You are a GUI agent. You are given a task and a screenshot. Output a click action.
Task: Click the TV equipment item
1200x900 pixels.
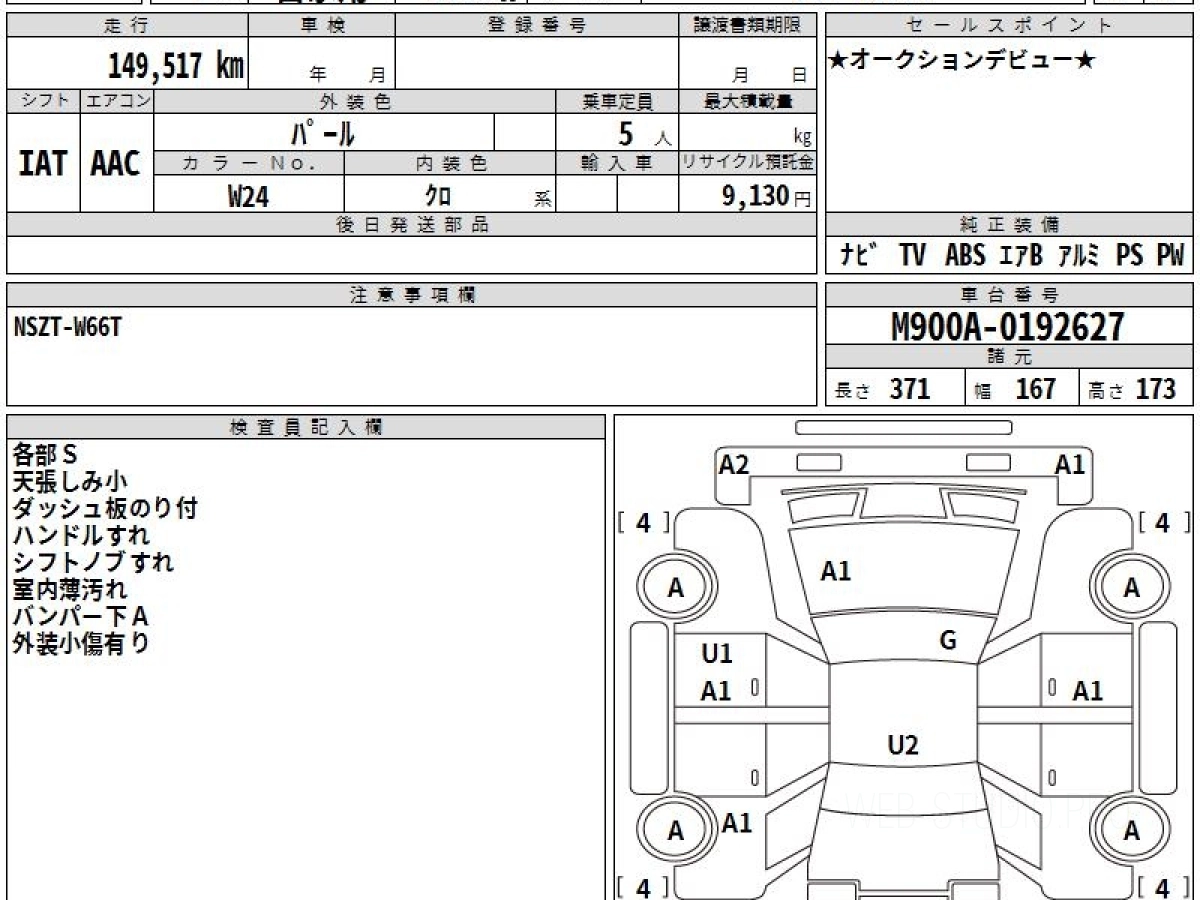tap(912, 256)
